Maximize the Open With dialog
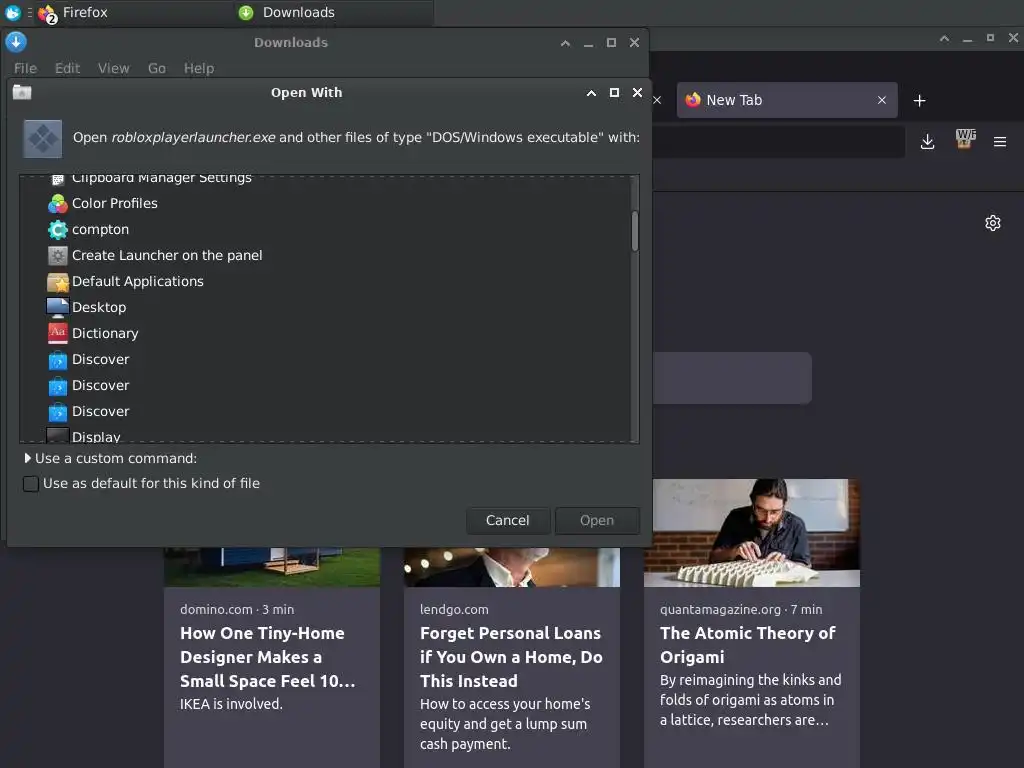Screen dimensions: 1024x768 [615, 93]
